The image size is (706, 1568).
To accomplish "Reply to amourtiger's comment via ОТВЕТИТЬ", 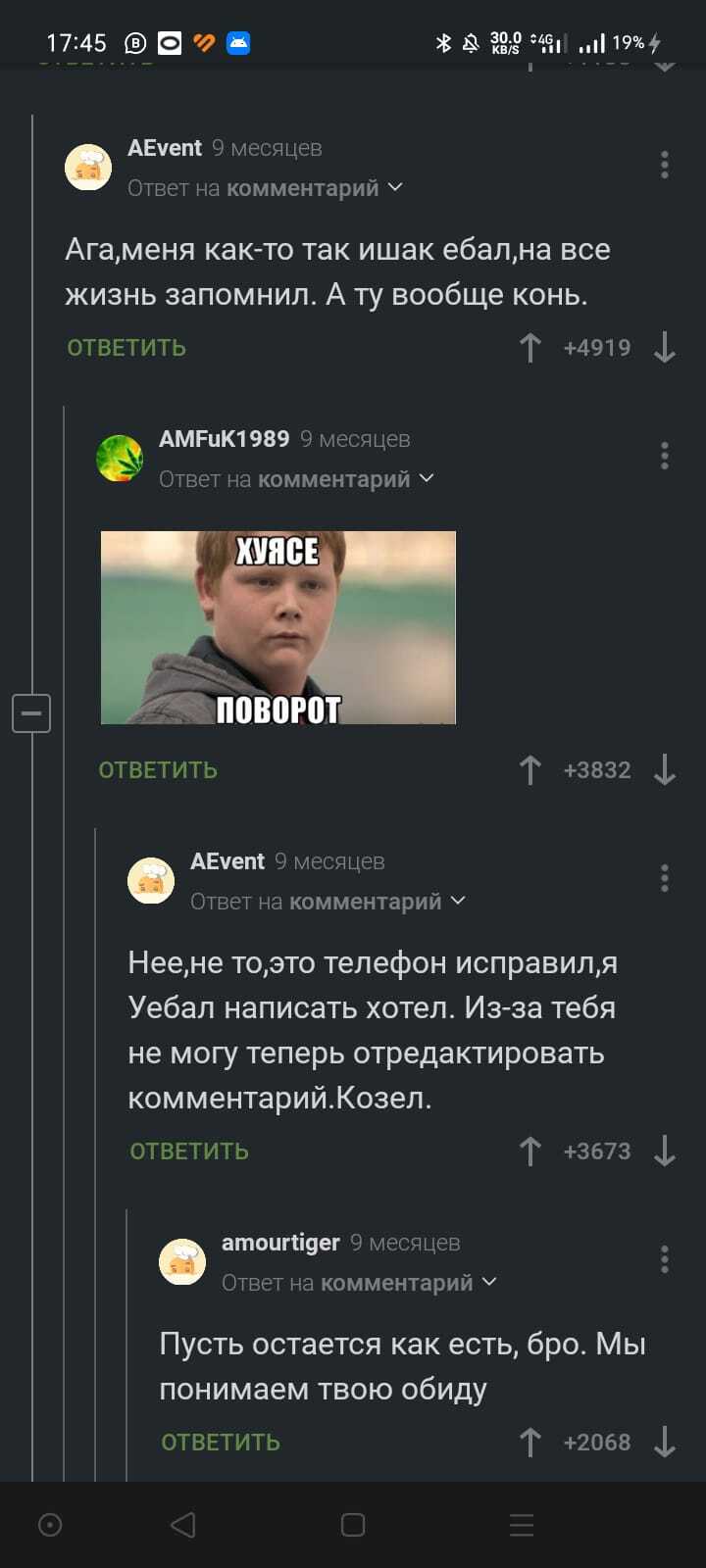I will tap(221, 1443).
